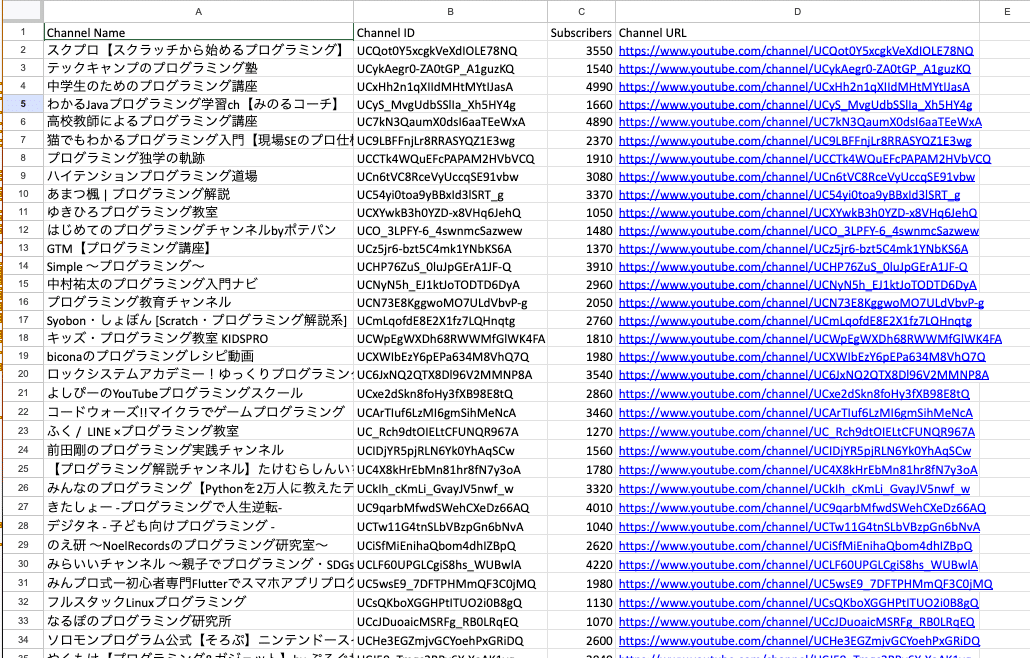Select column C header

581,11
